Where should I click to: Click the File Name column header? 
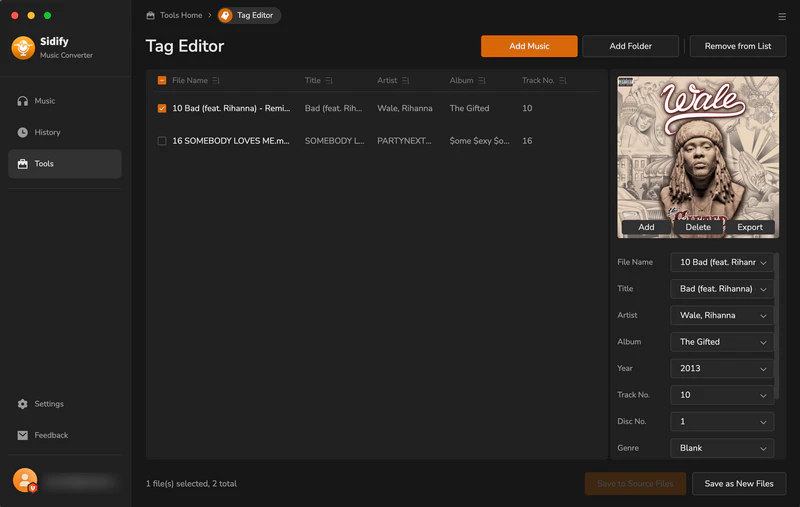[x=190, y=81]
